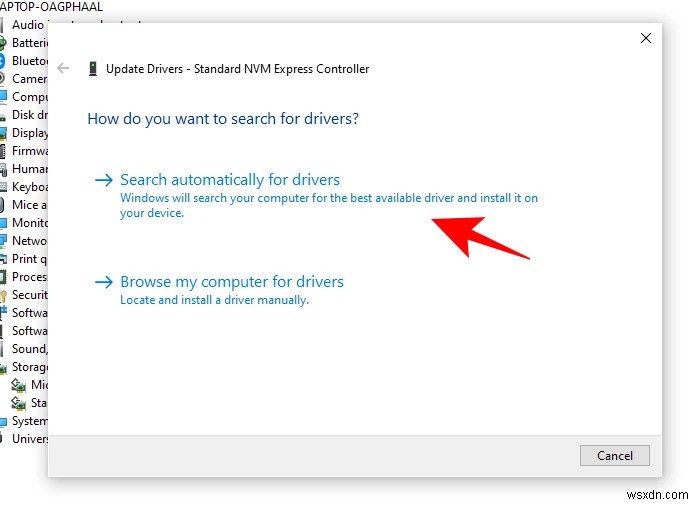Click 'How do you want to search' heading
This screenshot has width=700, height=505.
tap(223, 119)
